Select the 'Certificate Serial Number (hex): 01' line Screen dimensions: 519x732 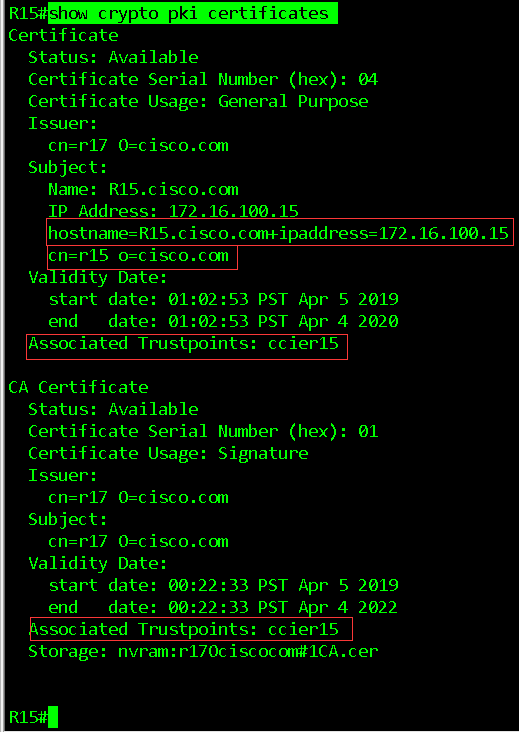pyautogui.click(x=203, y=431)
